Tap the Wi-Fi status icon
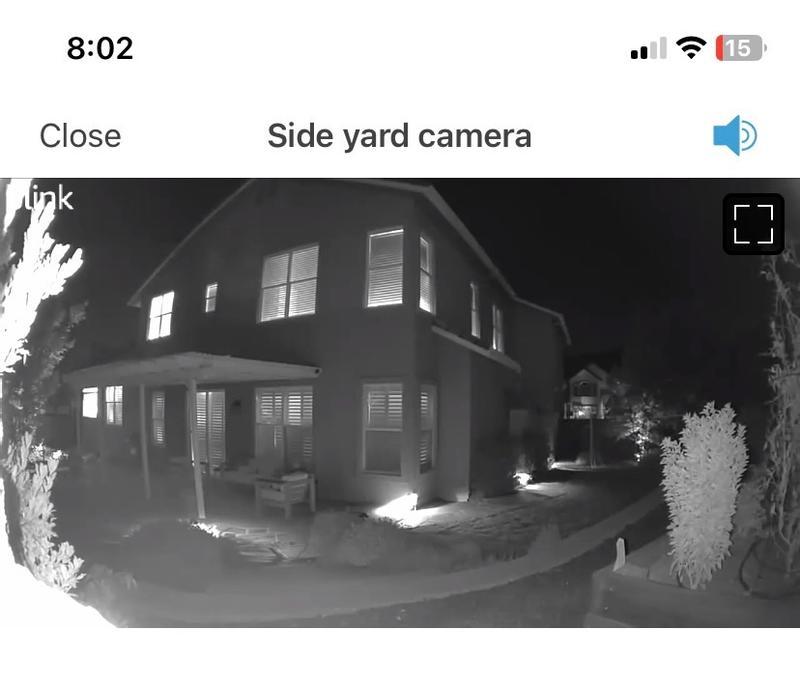Viewport: 800px width, 687px height. click(x=691, y=48)
